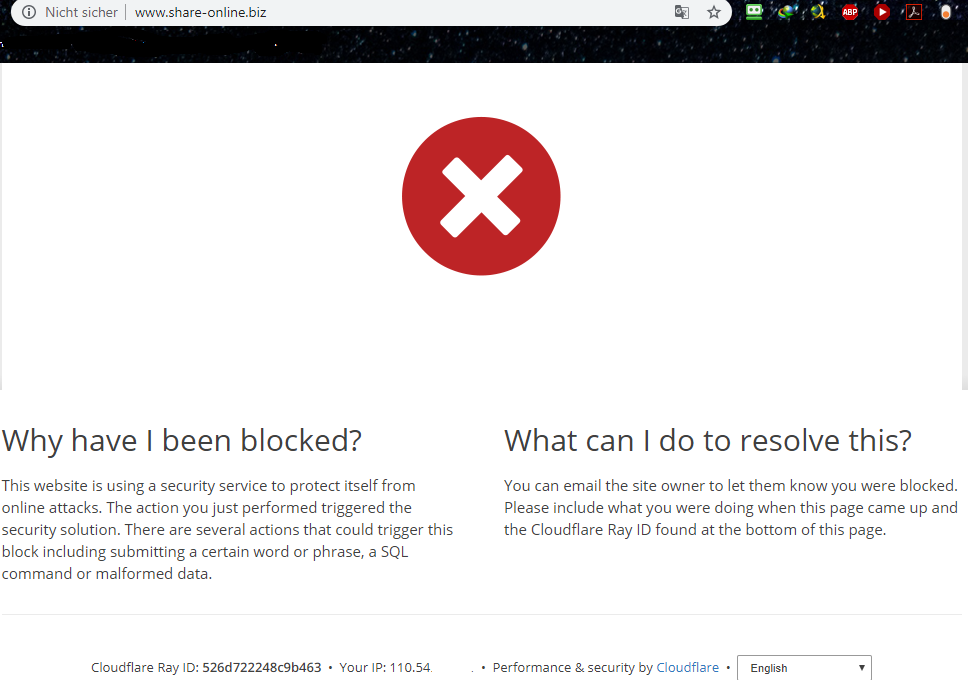Click the 'Why have I been blocked?' heading

pos(182,440)
